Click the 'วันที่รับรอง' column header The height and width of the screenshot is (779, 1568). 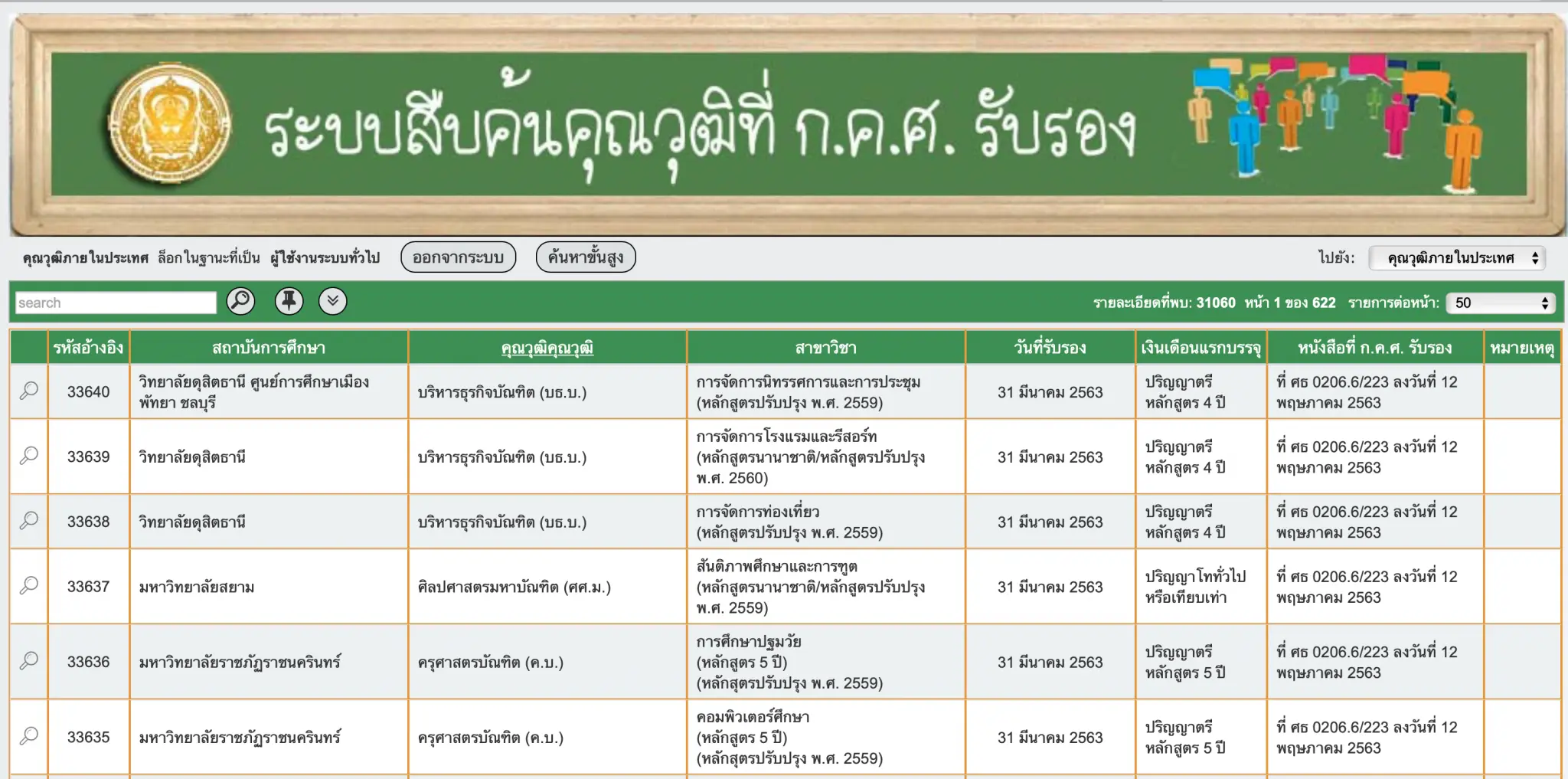pos(1050,348)
